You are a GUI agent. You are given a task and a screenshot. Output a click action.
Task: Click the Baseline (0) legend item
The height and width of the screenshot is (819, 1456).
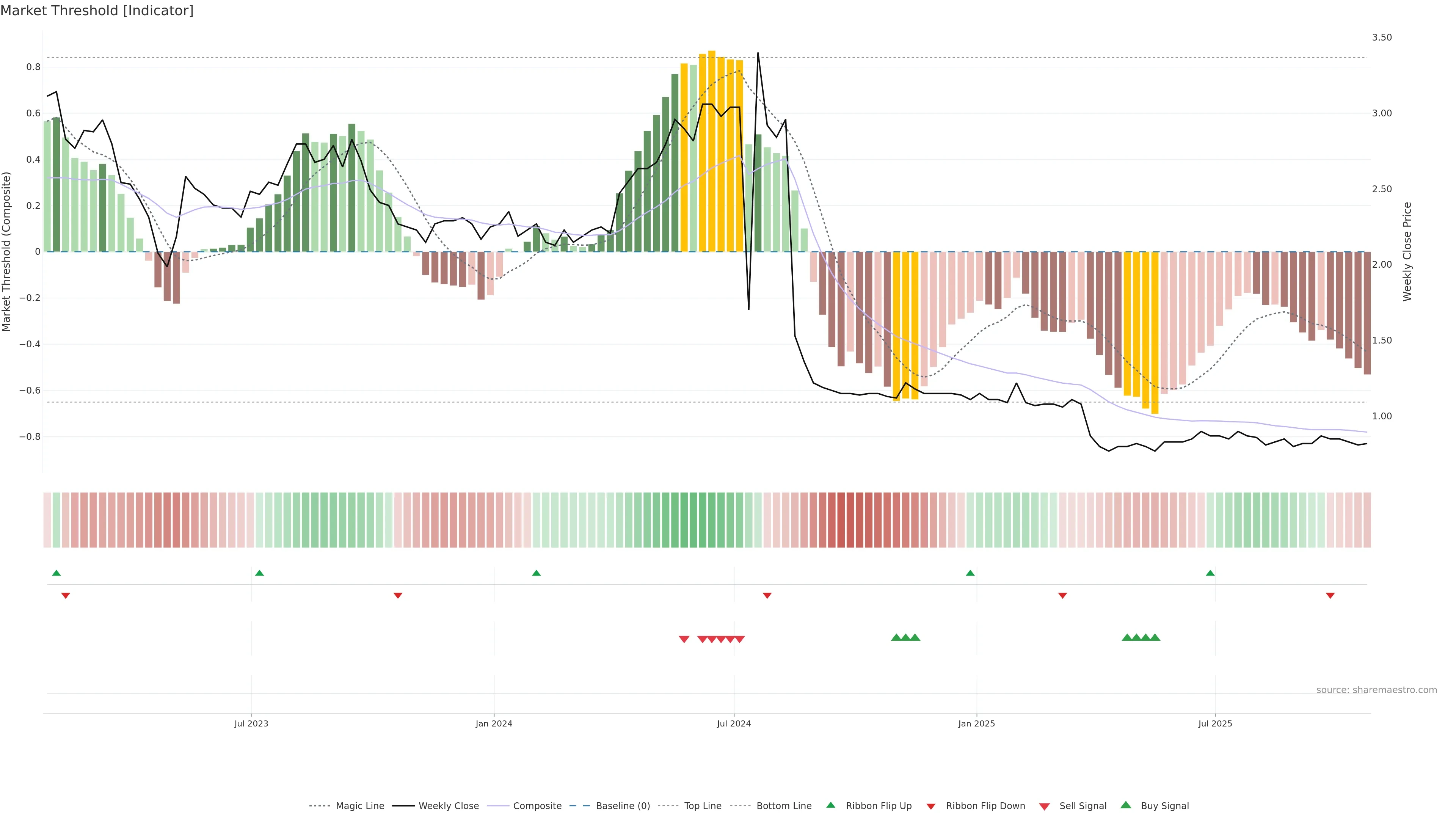point(622,806)
